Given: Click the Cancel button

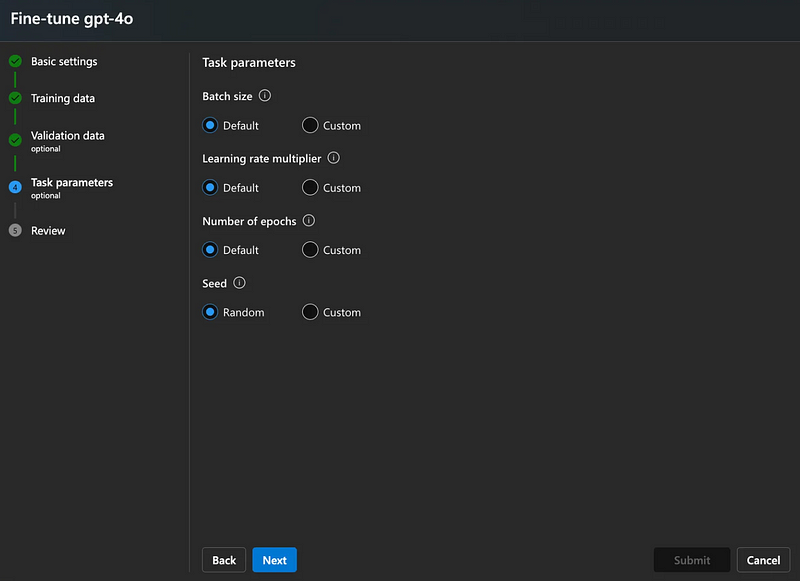Looking at the screenshot, I should [763, 560].
